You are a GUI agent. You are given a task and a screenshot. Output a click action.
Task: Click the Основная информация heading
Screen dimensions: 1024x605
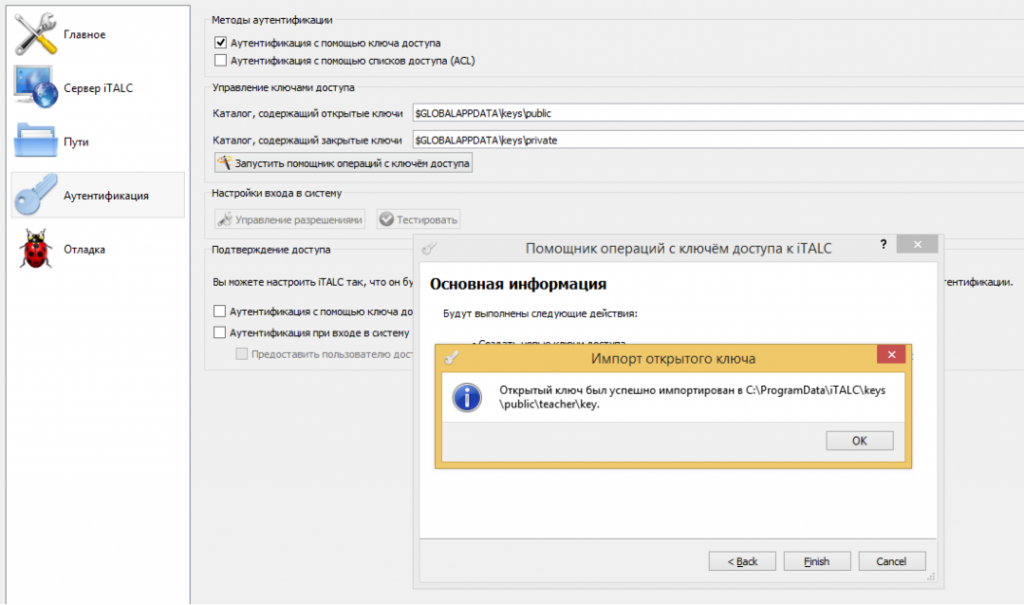(518, 284)
